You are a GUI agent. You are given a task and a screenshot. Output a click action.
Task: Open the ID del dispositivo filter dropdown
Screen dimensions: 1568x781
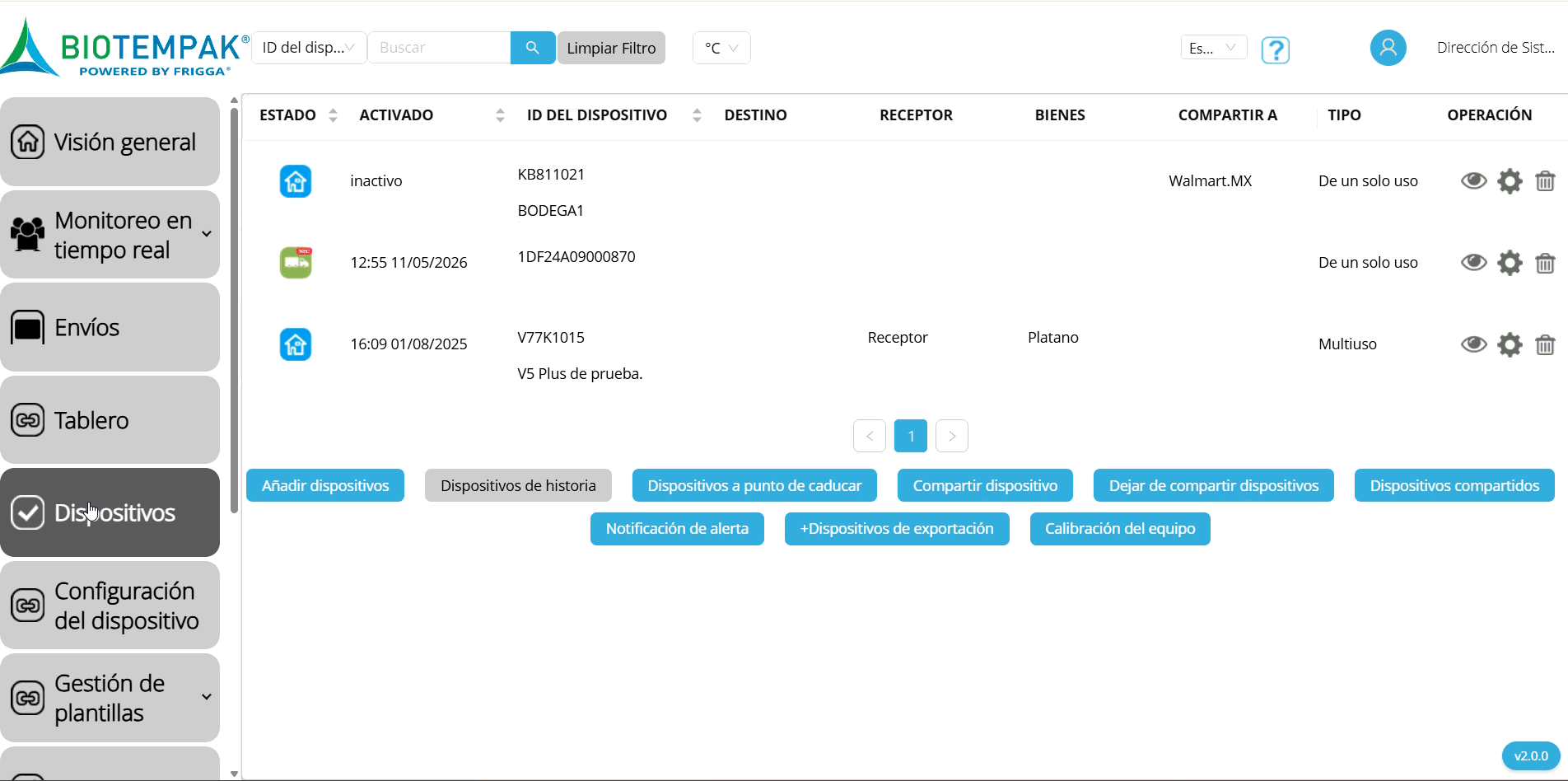click(309, 48)
